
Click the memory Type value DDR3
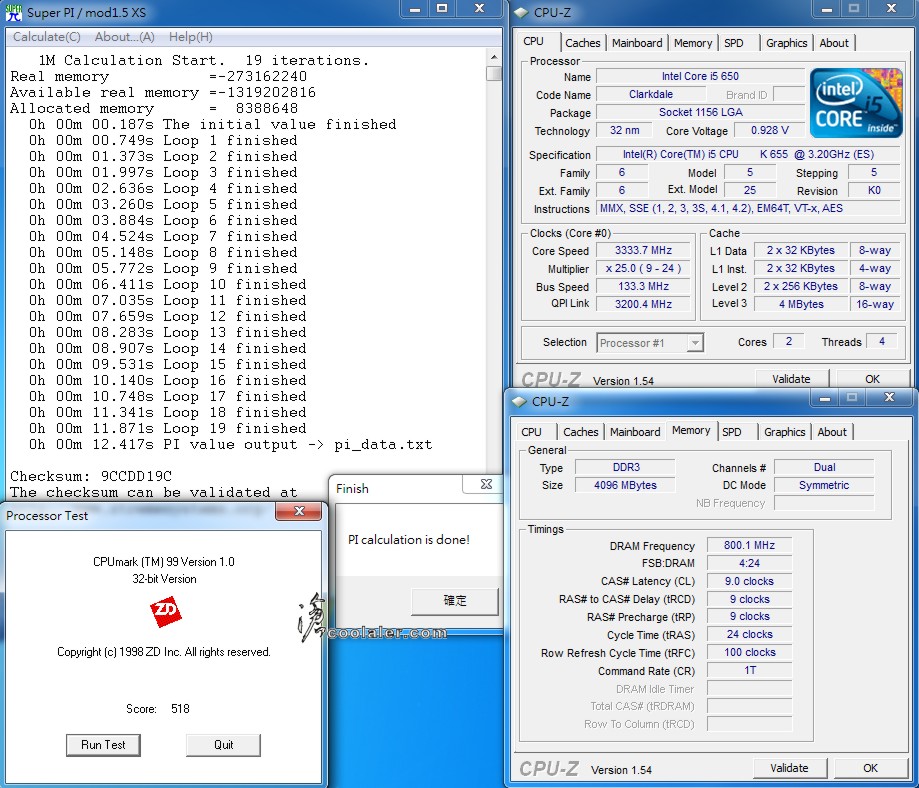(625, 467)
